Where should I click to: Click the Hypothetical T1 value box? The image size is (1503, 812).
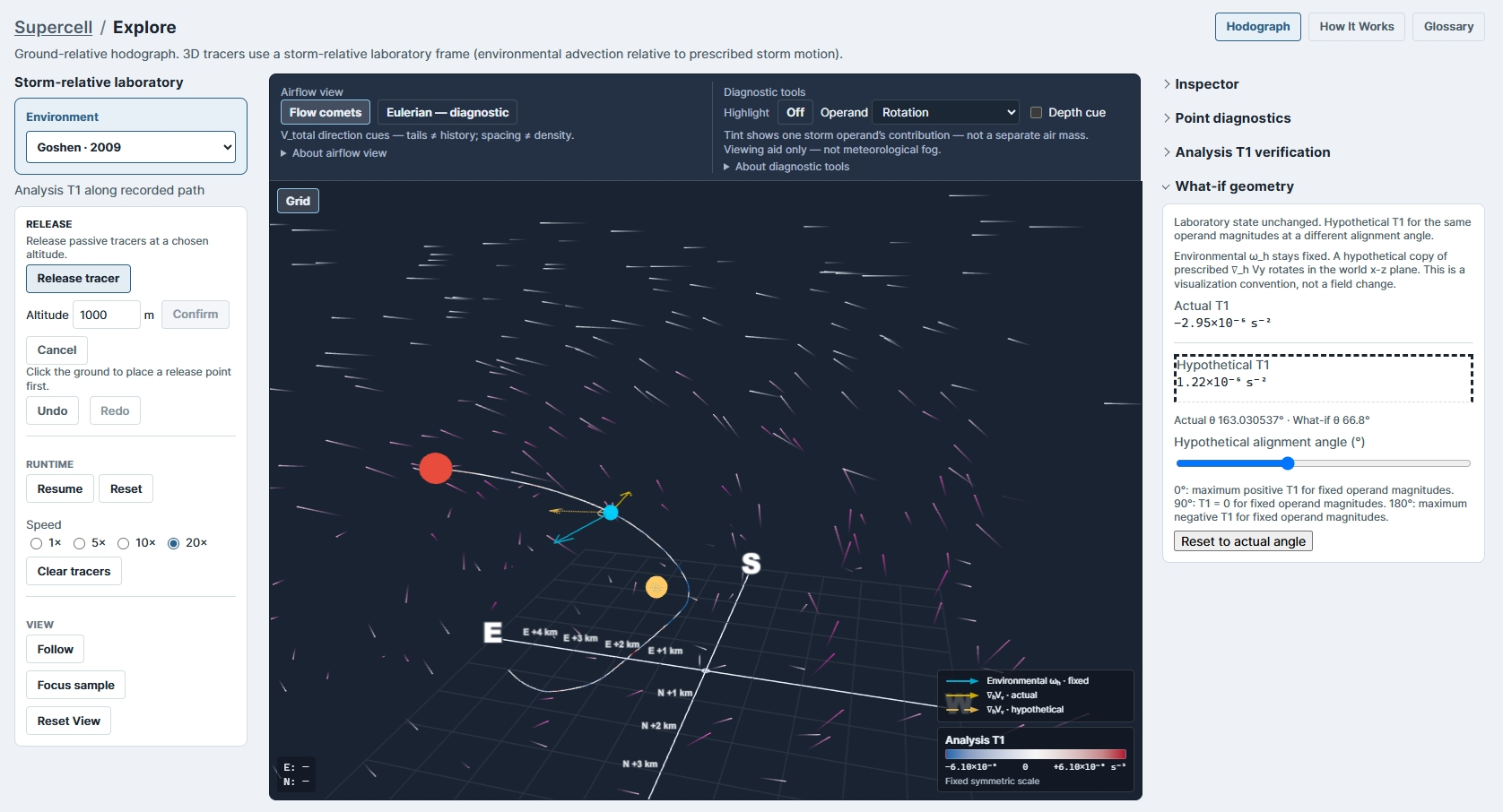(1324, 378)
